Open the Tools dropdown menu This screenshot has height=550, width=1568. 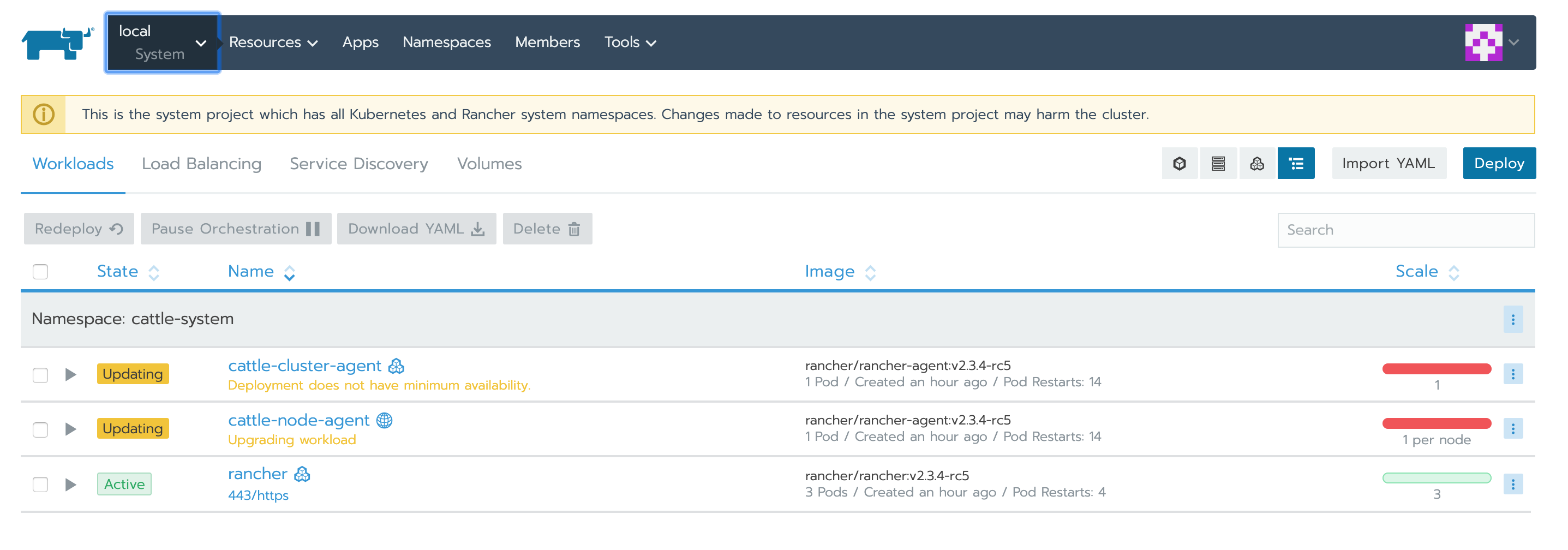click(x=630, y=43)
